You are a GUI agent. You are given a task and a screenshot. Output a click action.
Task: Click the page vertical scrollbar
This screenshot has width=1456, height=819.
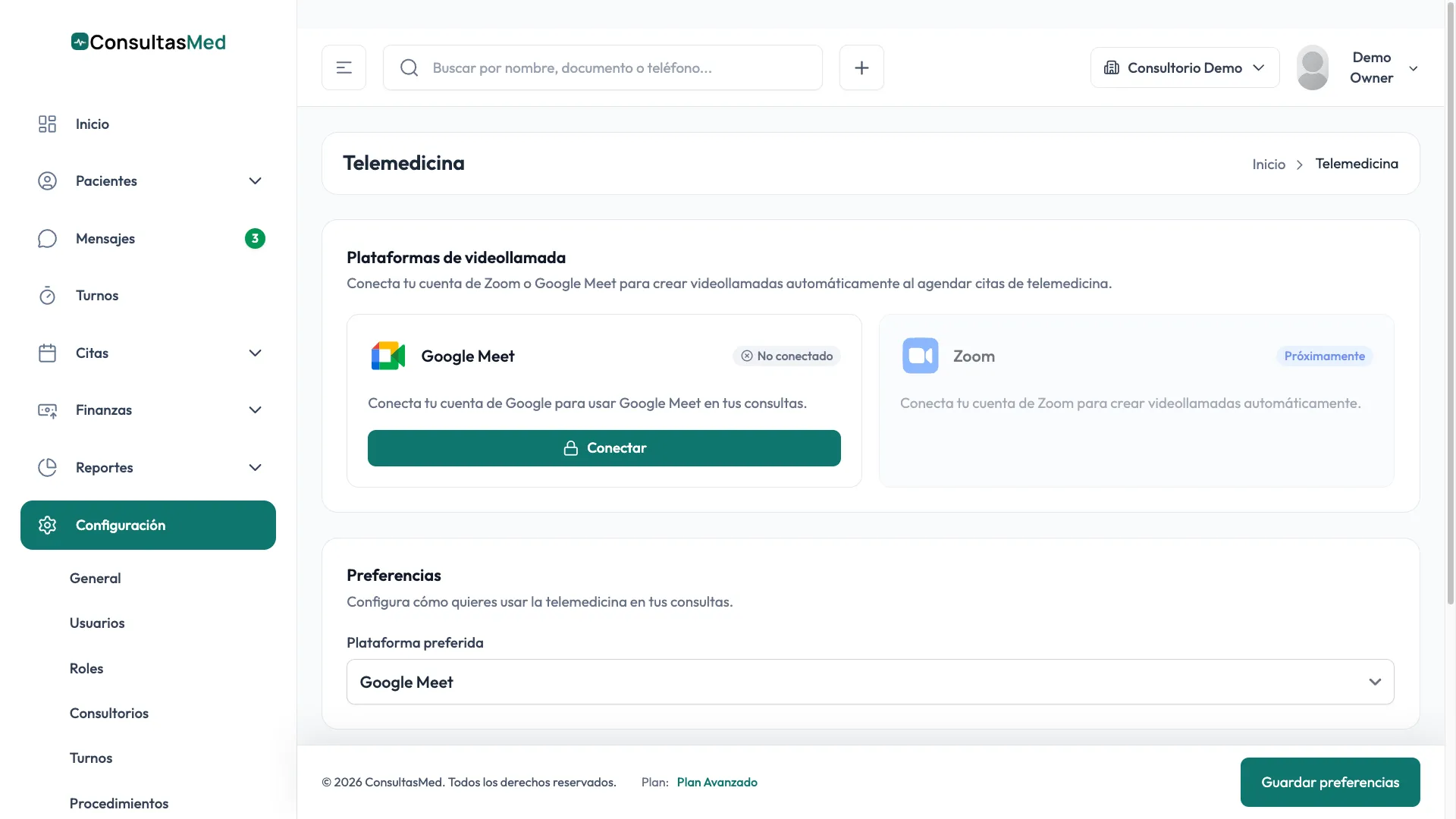1451,303
